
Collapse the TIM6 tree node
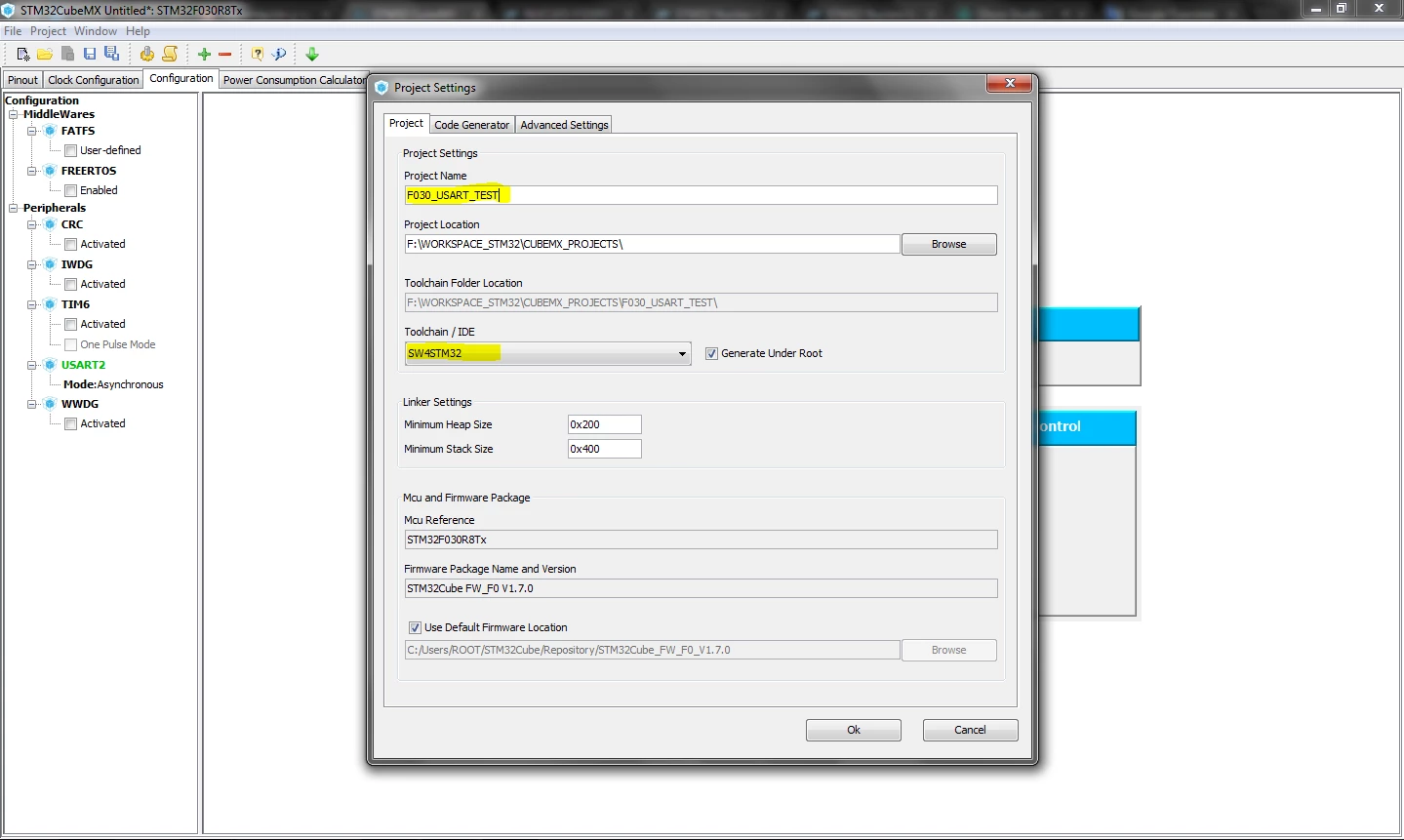click(x=32, y=304)
